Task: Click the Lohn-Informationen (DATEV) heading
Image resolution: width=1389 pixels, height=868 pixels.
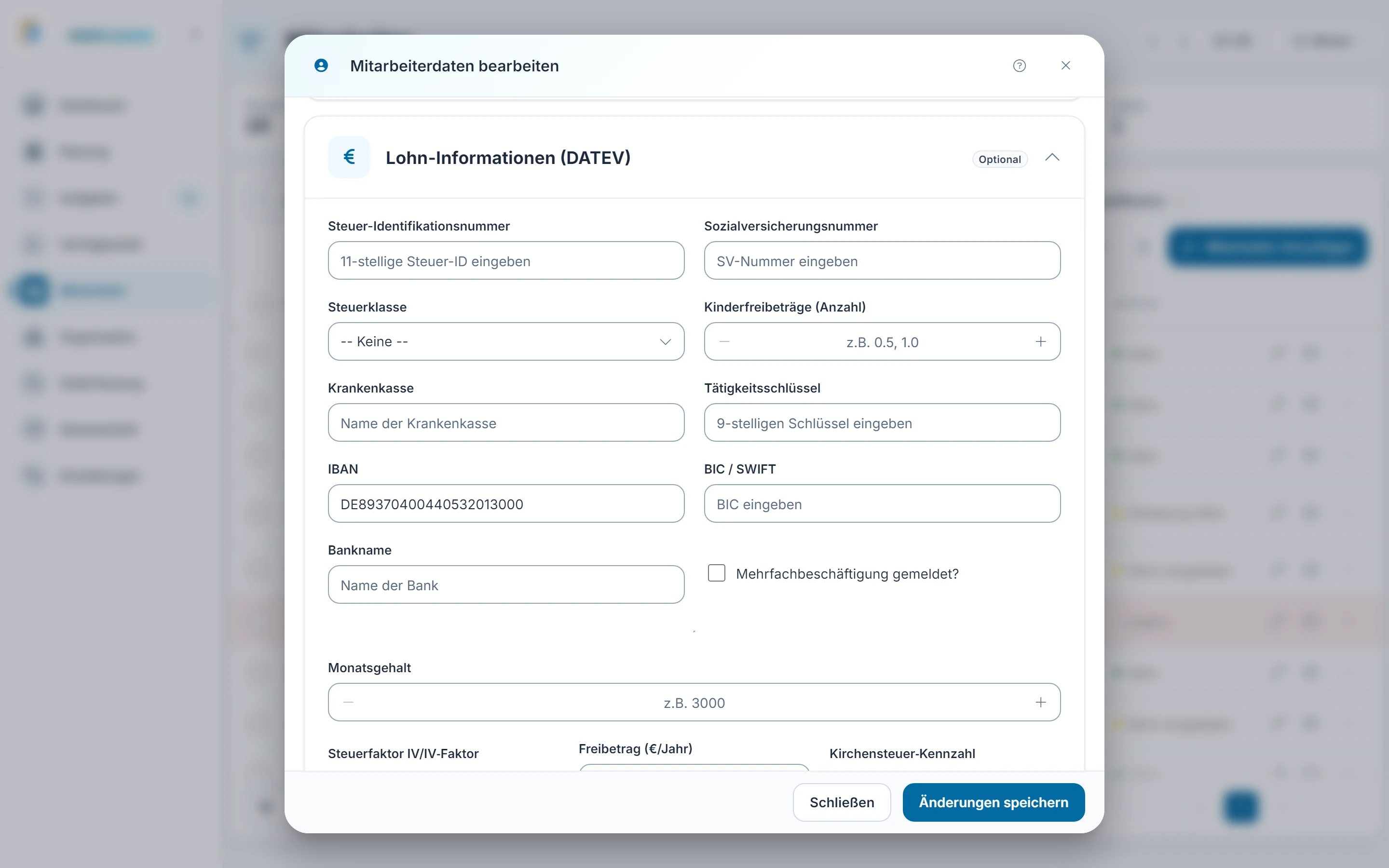Action: click(x=508, y=157)
